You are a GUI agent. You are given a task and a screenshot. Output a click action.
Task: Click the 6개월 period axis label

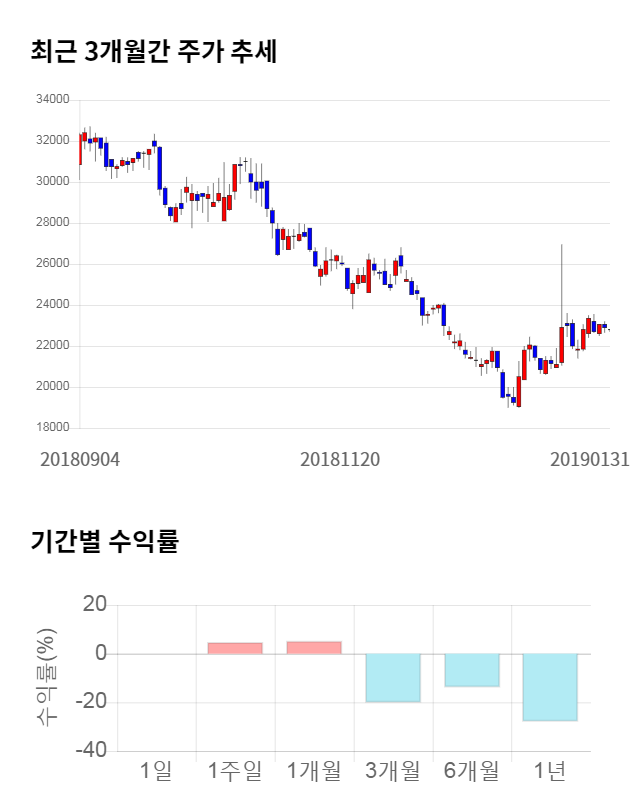[x=472, y=771]
